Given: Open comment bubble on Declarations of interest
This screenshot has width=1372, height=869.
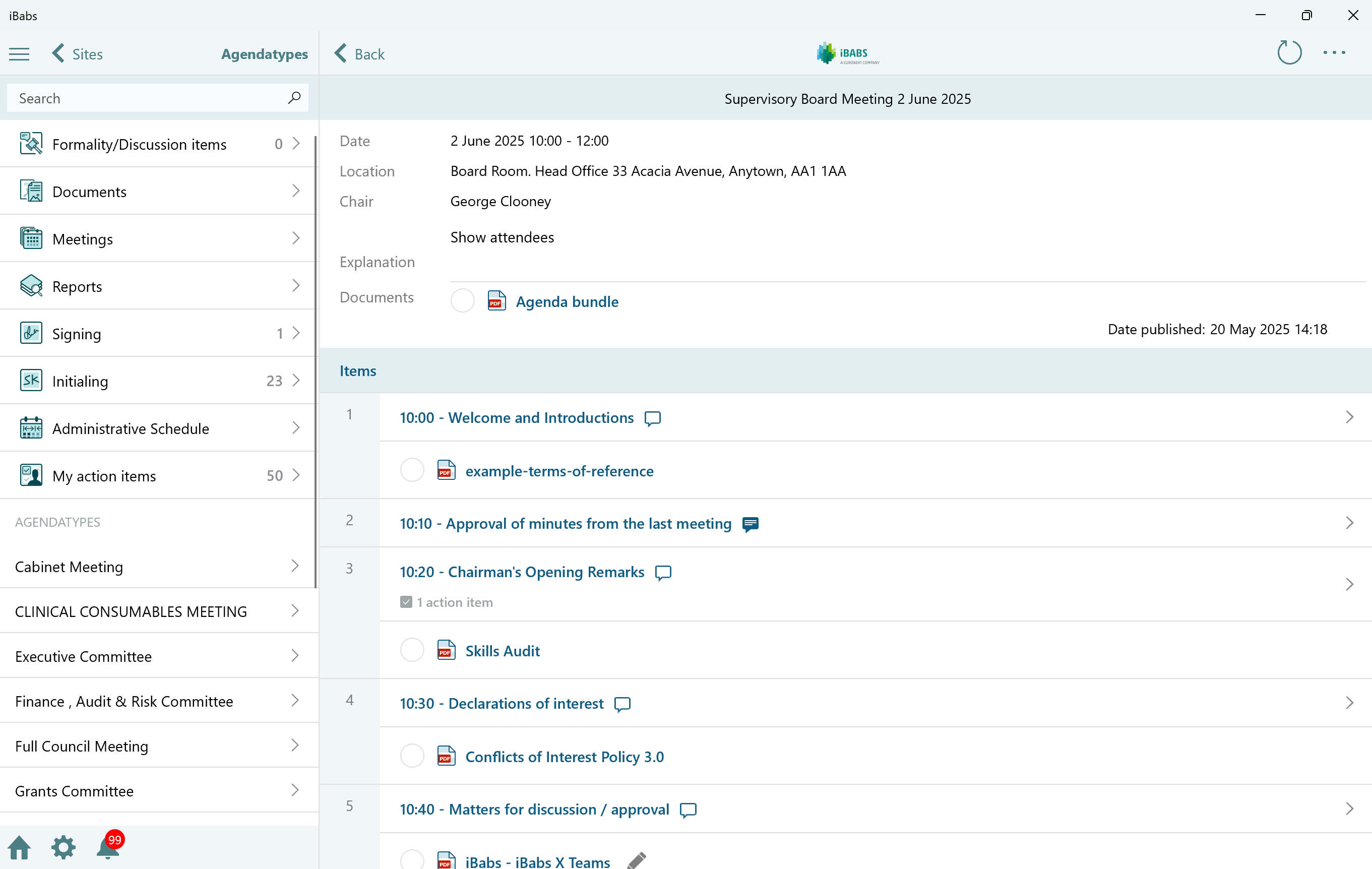Looking at the screenshot, I should [x=622, y=704].
